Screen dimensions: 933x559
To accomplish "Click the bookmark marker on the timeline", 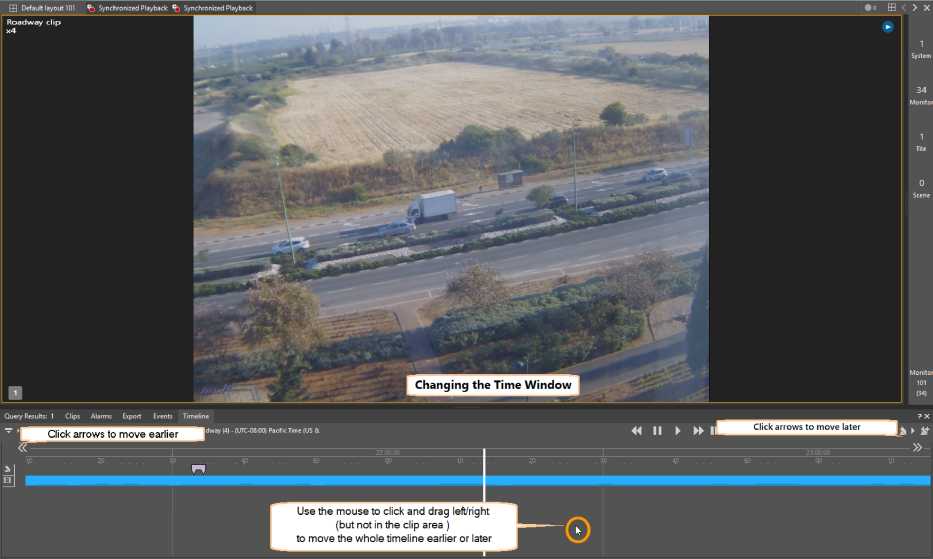I will 198,468.
